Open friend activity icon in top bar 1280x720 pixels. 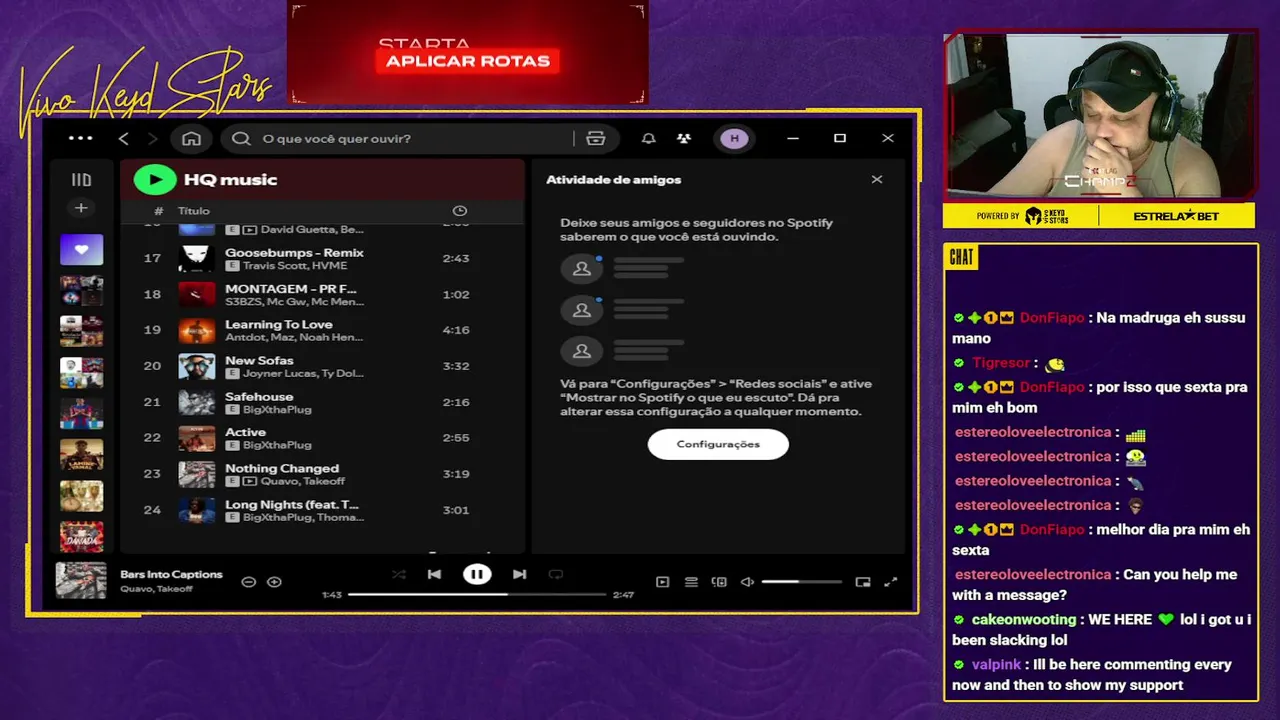[x=684, y=138]
